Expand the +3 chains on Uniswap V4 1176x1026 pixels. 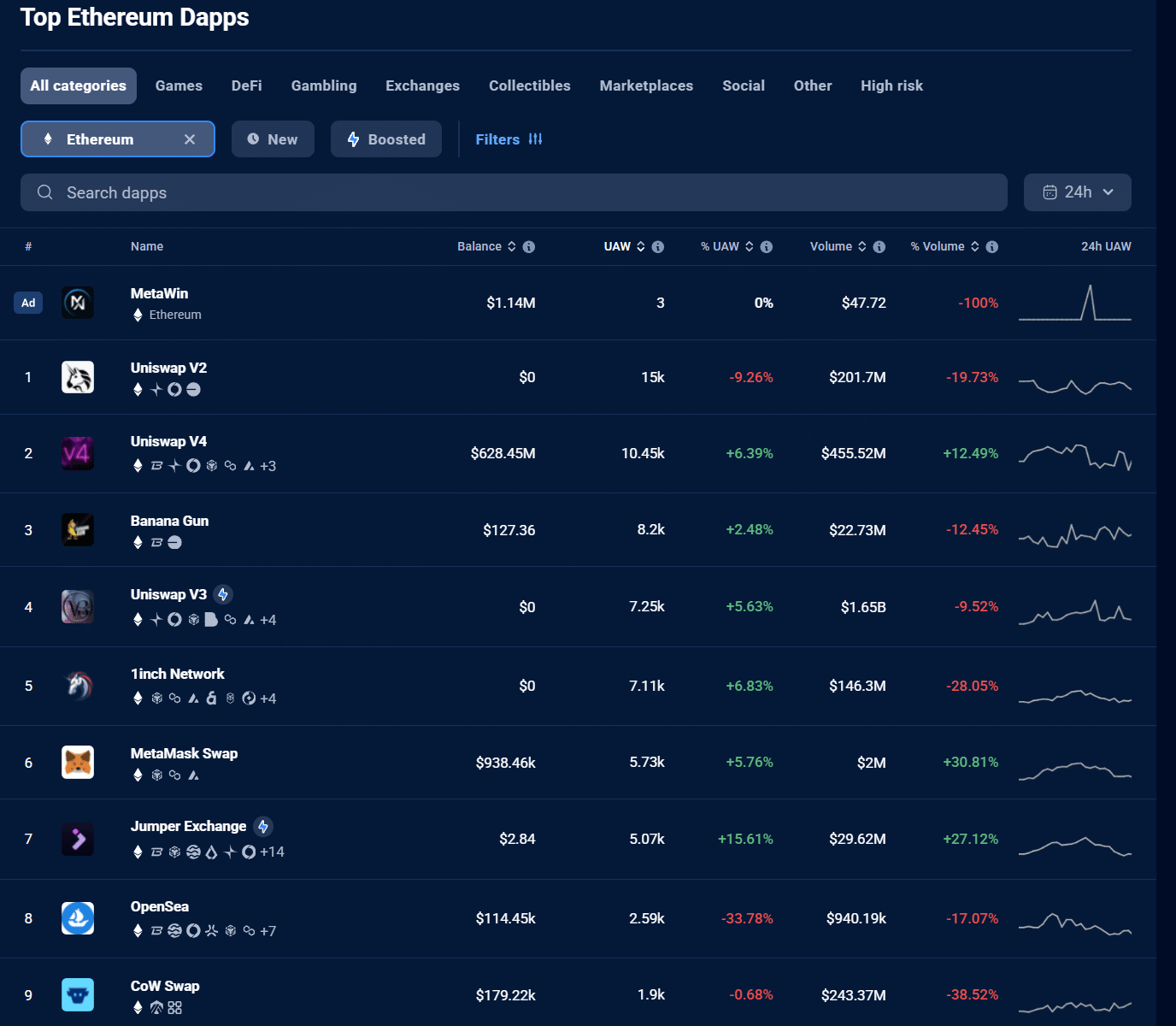click(268, 466)
